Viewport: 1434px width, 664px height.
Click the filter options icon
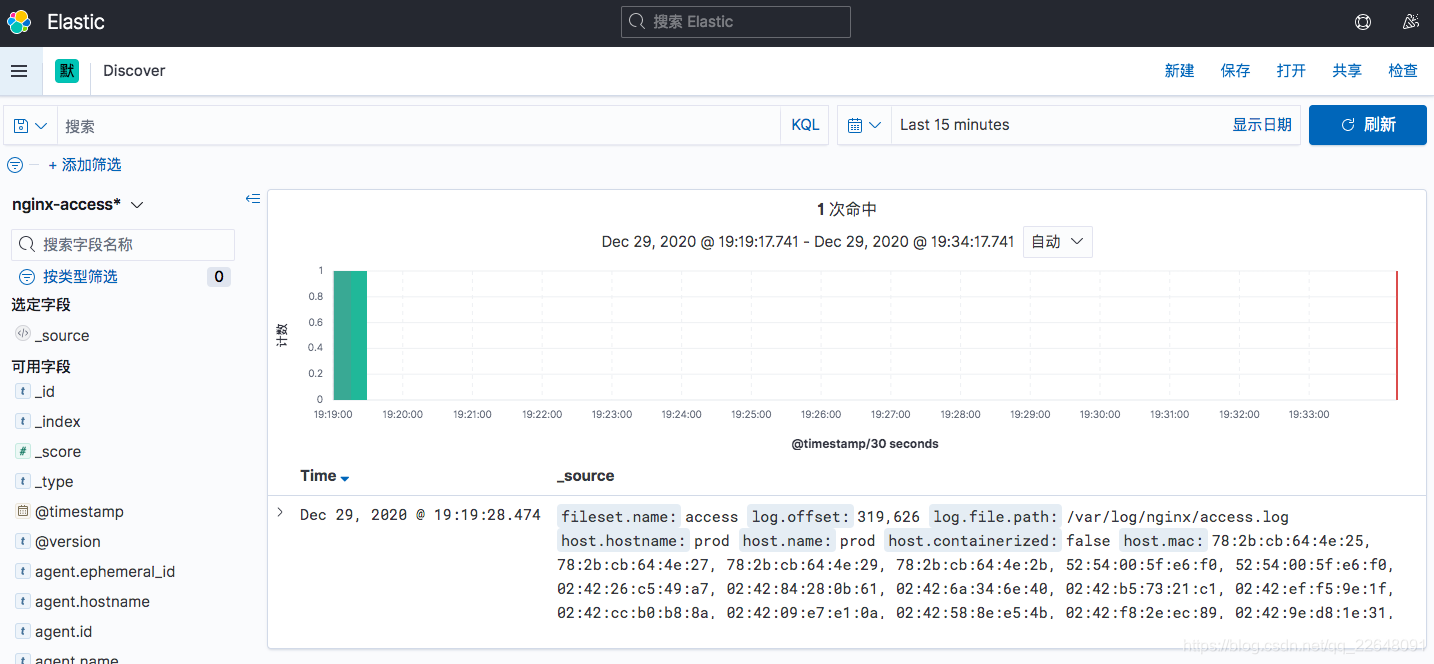coord(15,165)
